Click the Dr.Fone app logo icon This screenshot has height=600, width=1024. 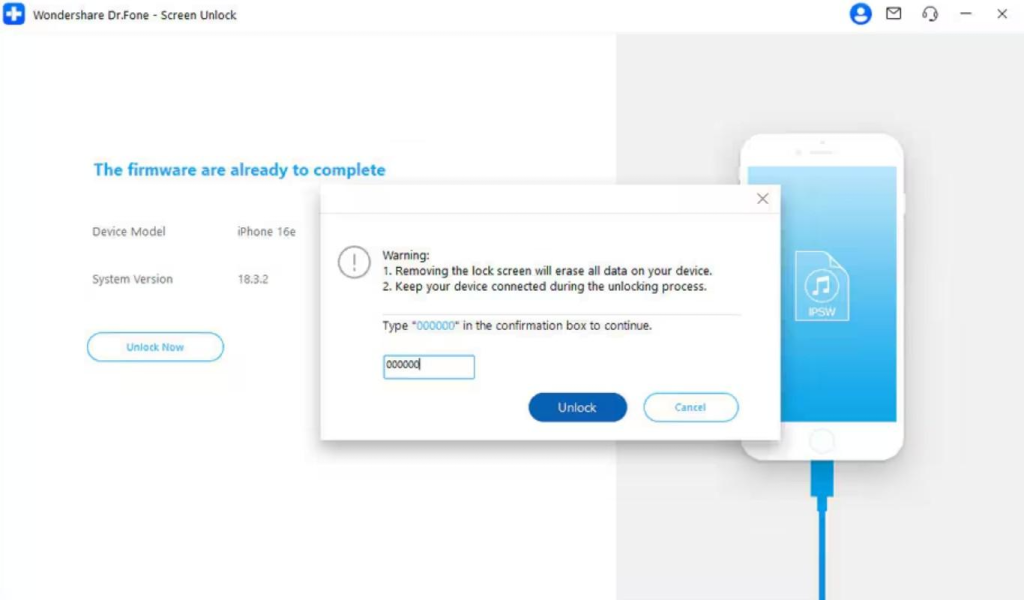click(x=14, y=14)
